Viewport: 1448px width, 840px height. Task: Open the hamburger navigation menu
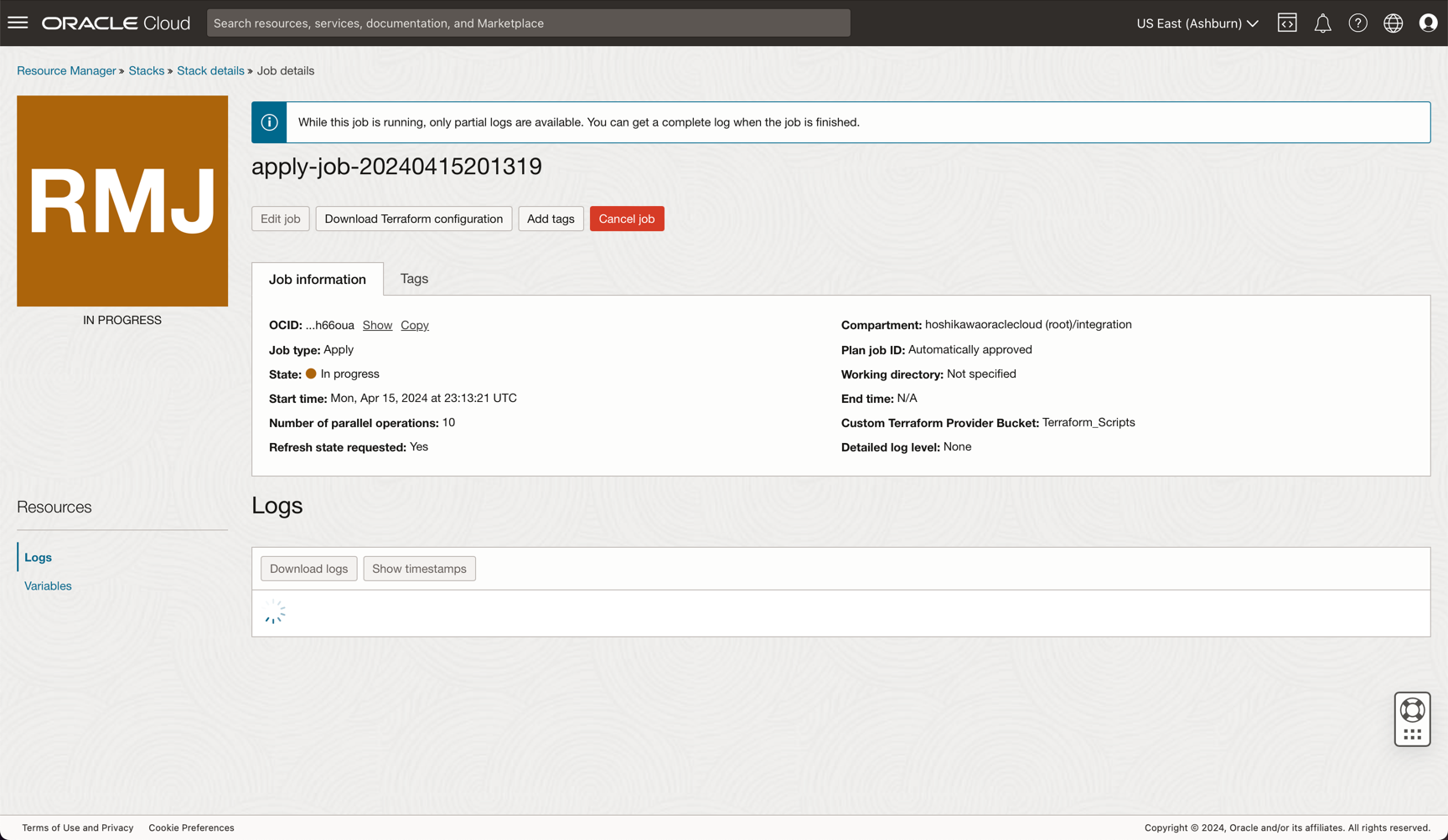coord(18,23)
